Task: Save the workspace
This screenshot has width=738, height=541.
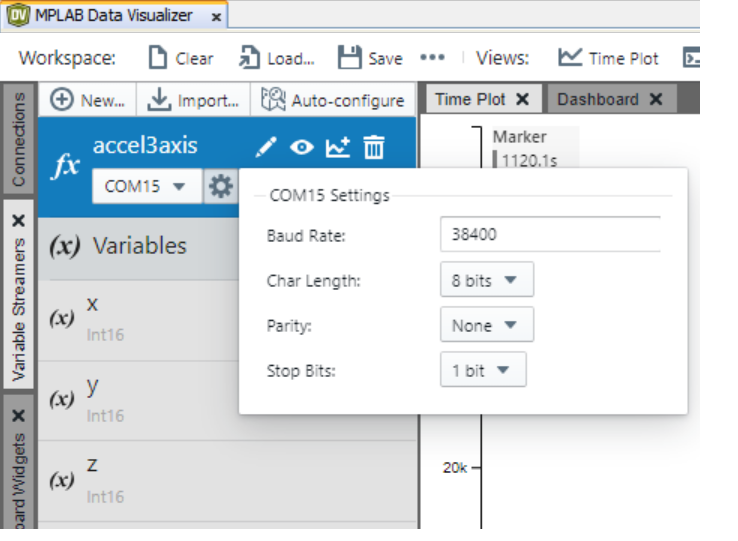Action: tap(370, 58)
